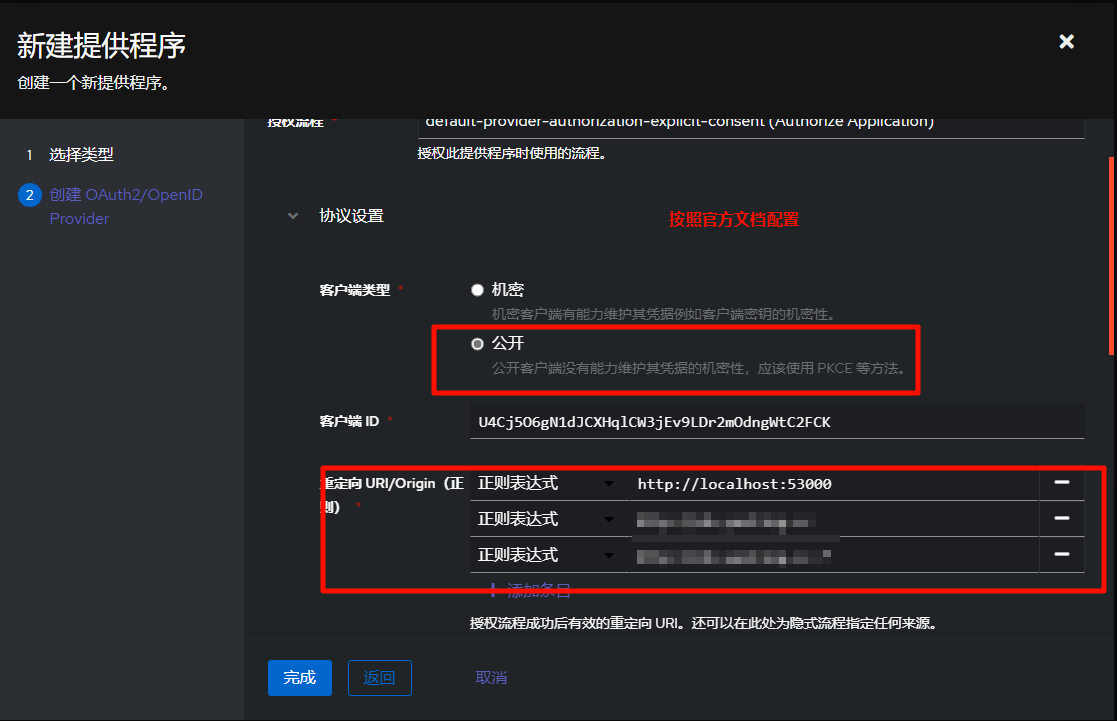This screenshot has width=1117, height=721.
Task: Click the plus icon to add entry
Action: (492, 590)
